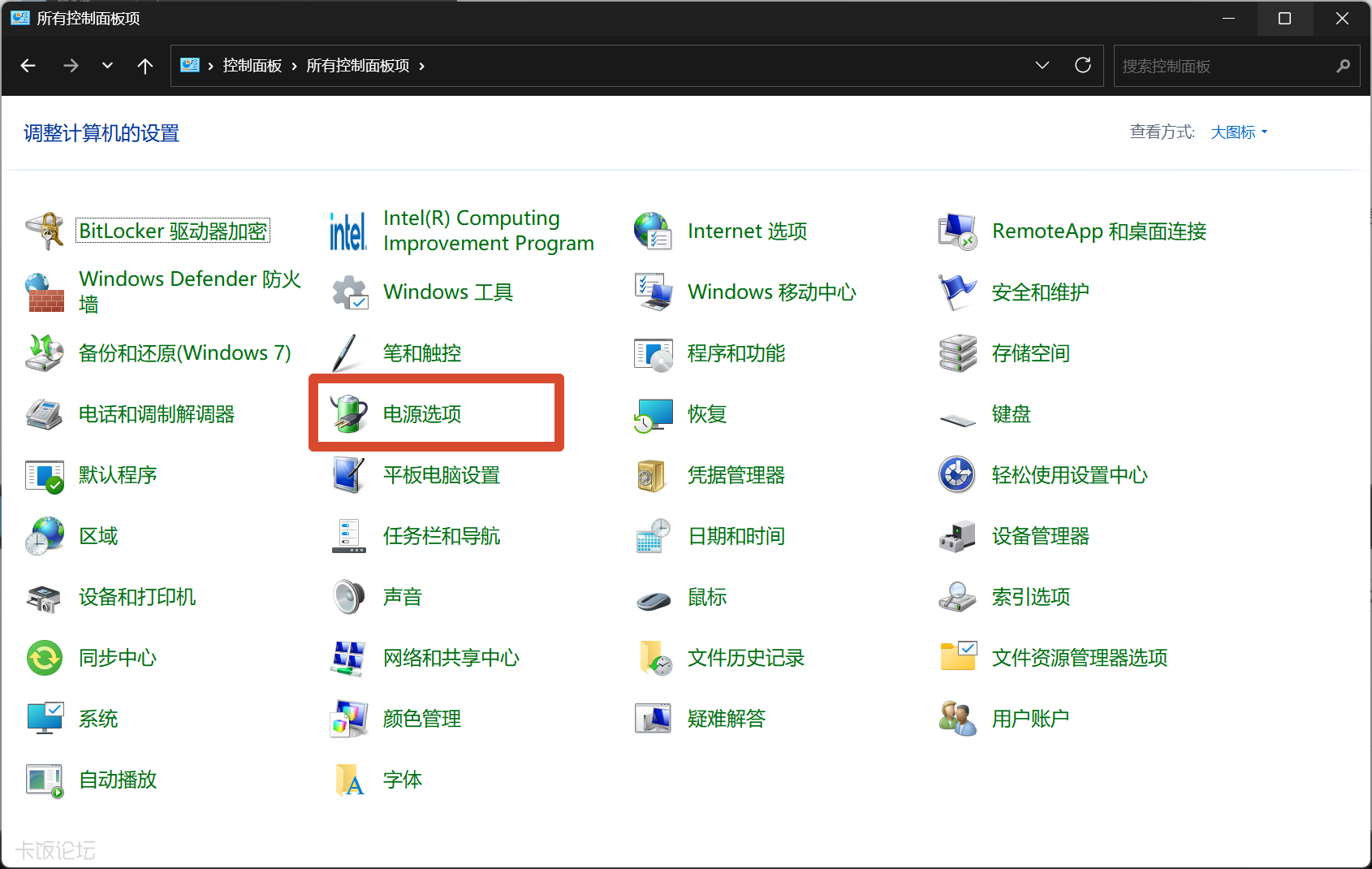Viewport: 1372px width, 869px height.
Task: Open the Internet 选项 globe icon
Action: coord(654,231)
